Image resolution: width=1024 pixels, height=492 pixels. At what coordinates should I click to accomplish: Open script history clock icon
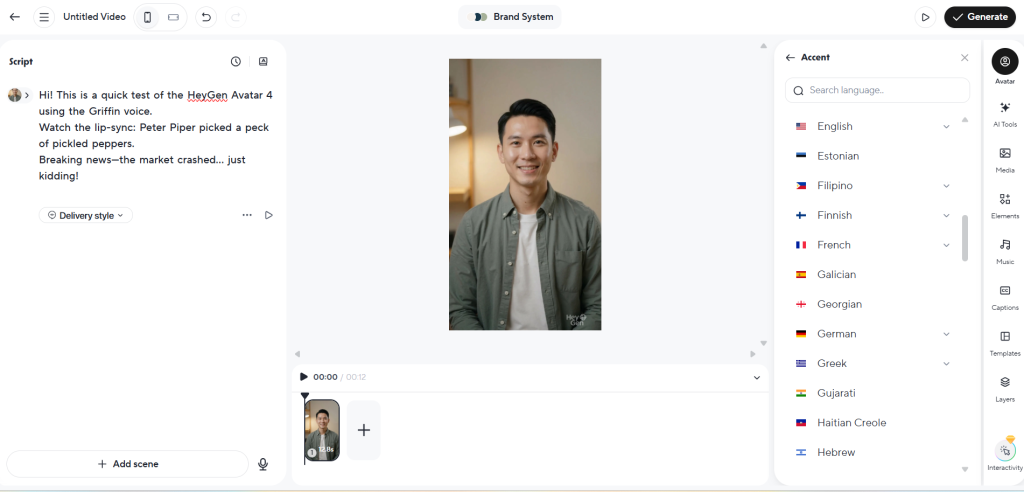(x=236, y=61)
